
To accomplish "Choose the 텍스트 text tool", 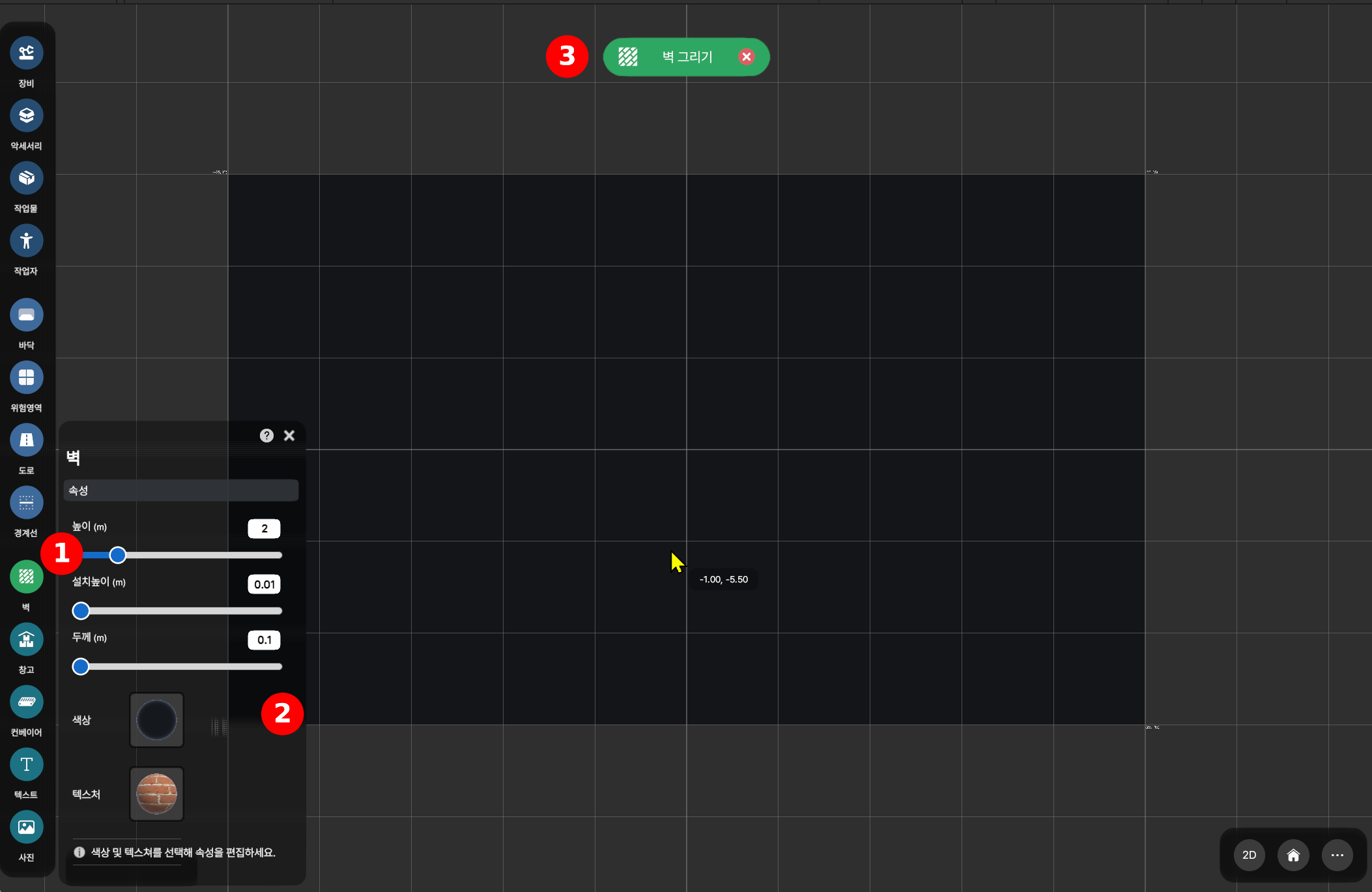I will (x=27, y=764).
